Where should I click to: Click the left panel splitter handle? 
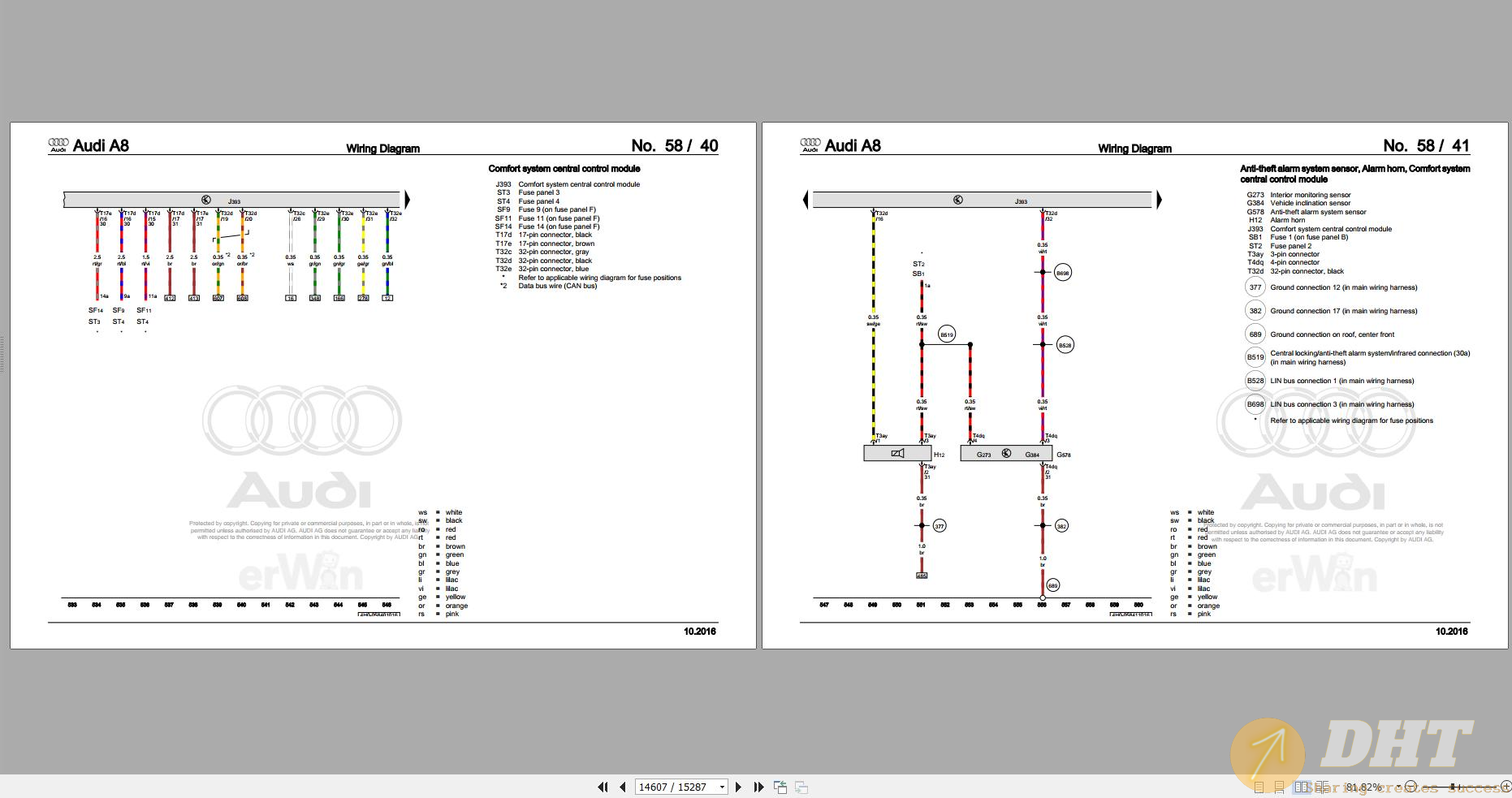click(x=2, y=355)
